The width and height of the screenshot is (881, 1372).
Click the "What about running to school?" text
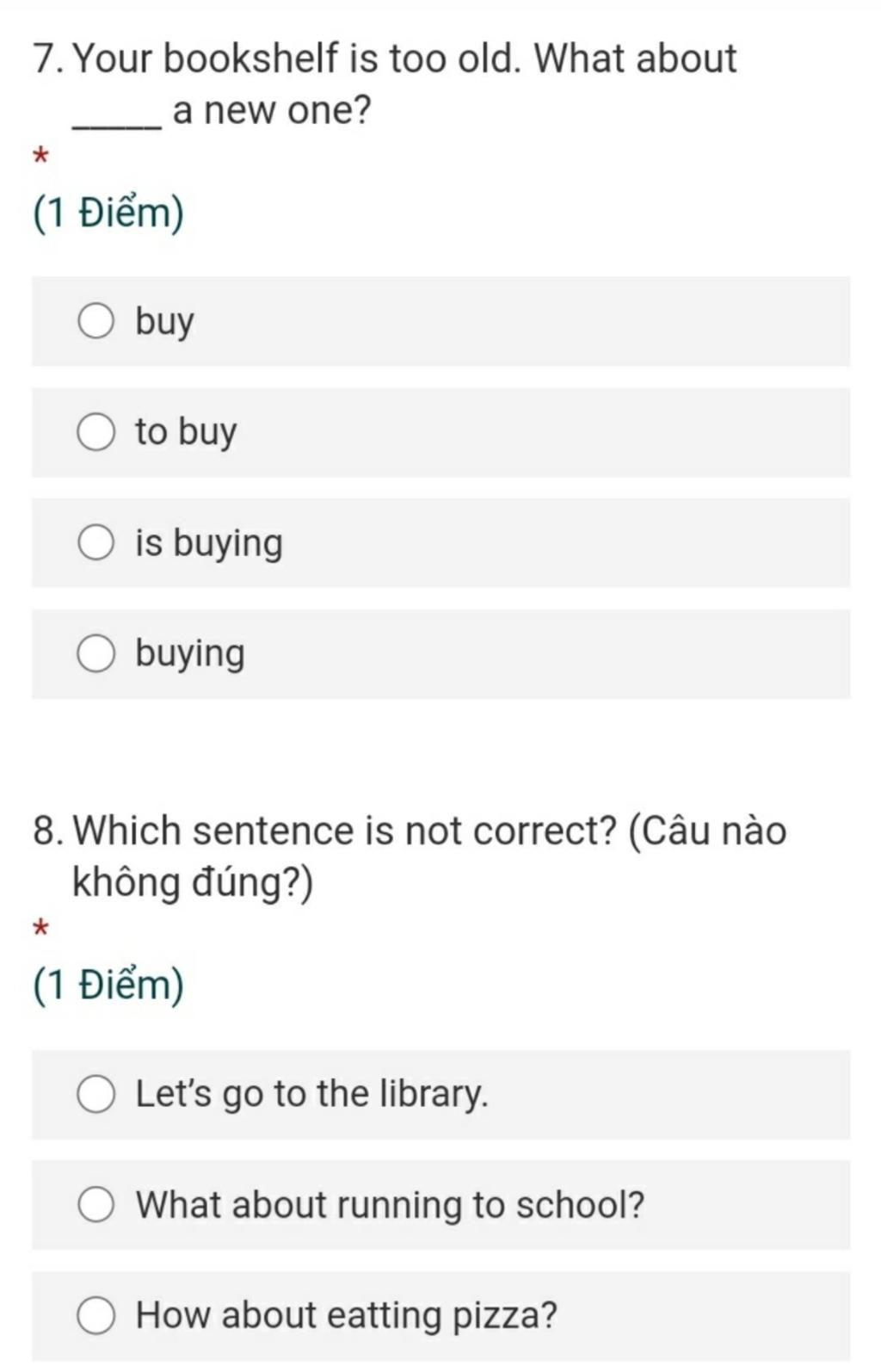[x=390, y=1206]
